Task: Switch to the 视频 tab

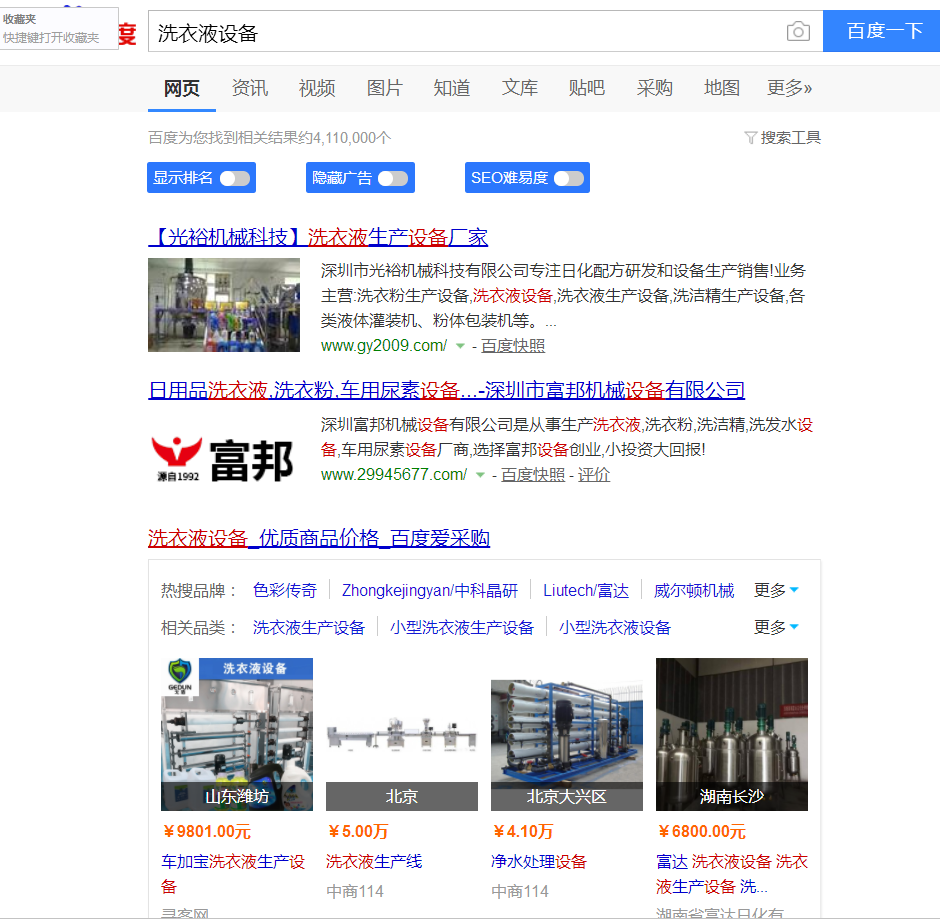Action: [x=317, y=88]
